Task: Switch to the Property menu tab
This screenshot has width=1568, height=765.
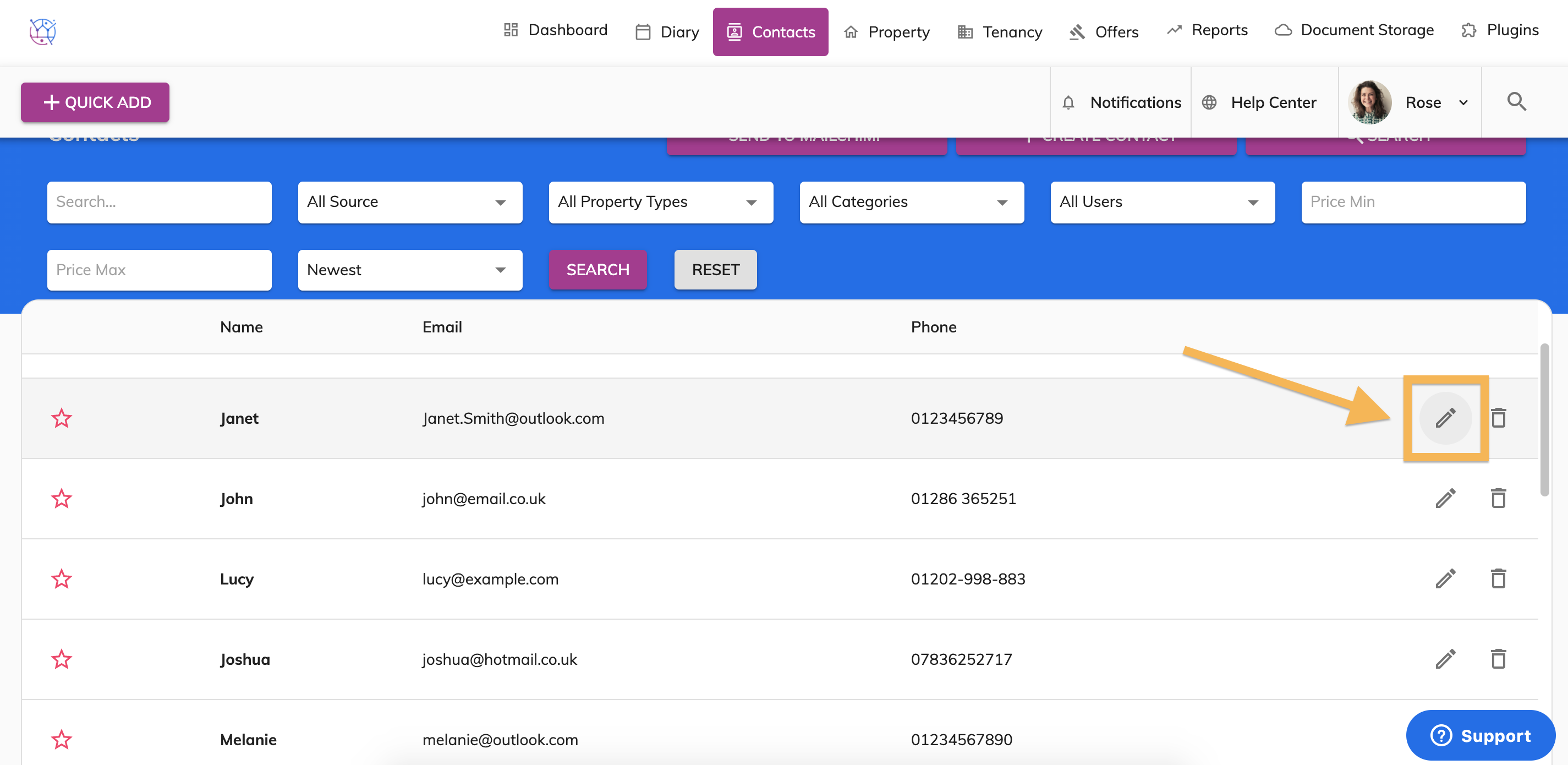Action: pyautogui.click(x=887, y=32)
